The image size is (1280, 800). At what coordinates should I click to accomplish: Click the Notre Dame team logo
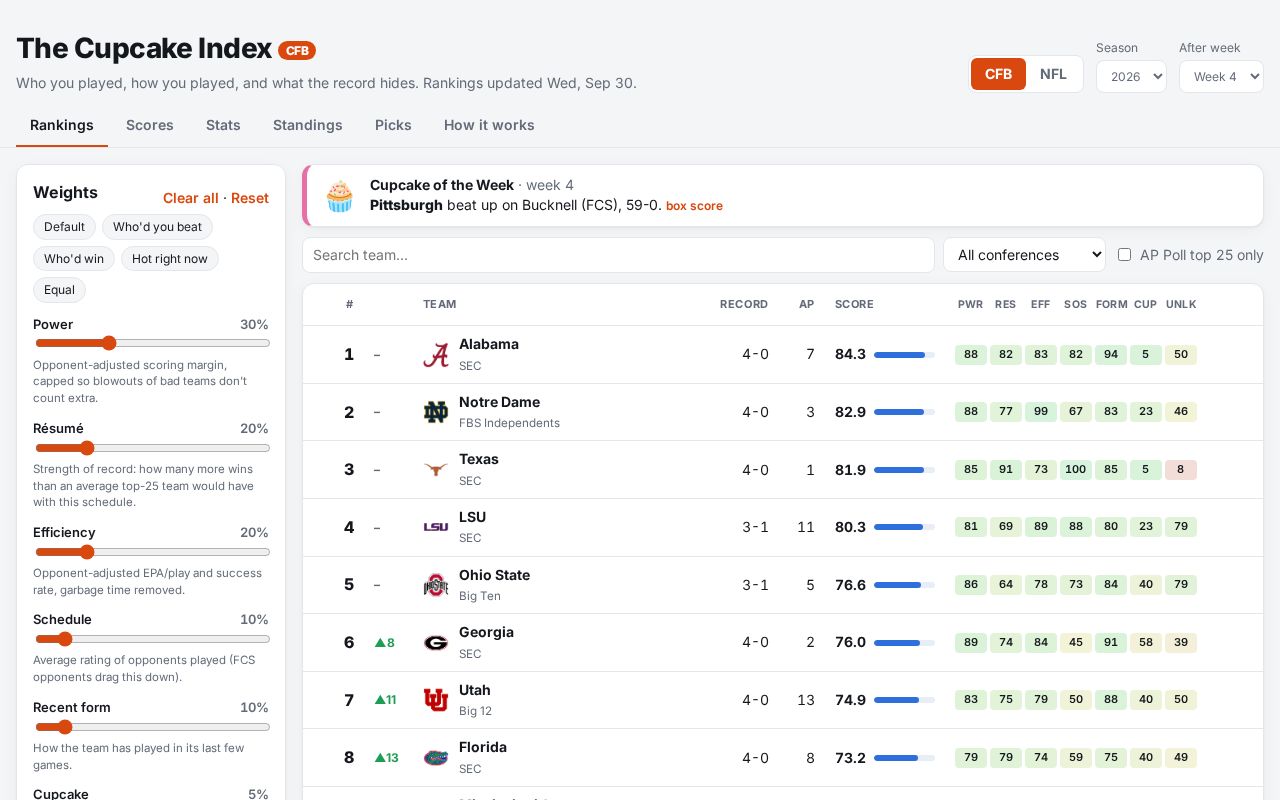click(x=436, y=412)
